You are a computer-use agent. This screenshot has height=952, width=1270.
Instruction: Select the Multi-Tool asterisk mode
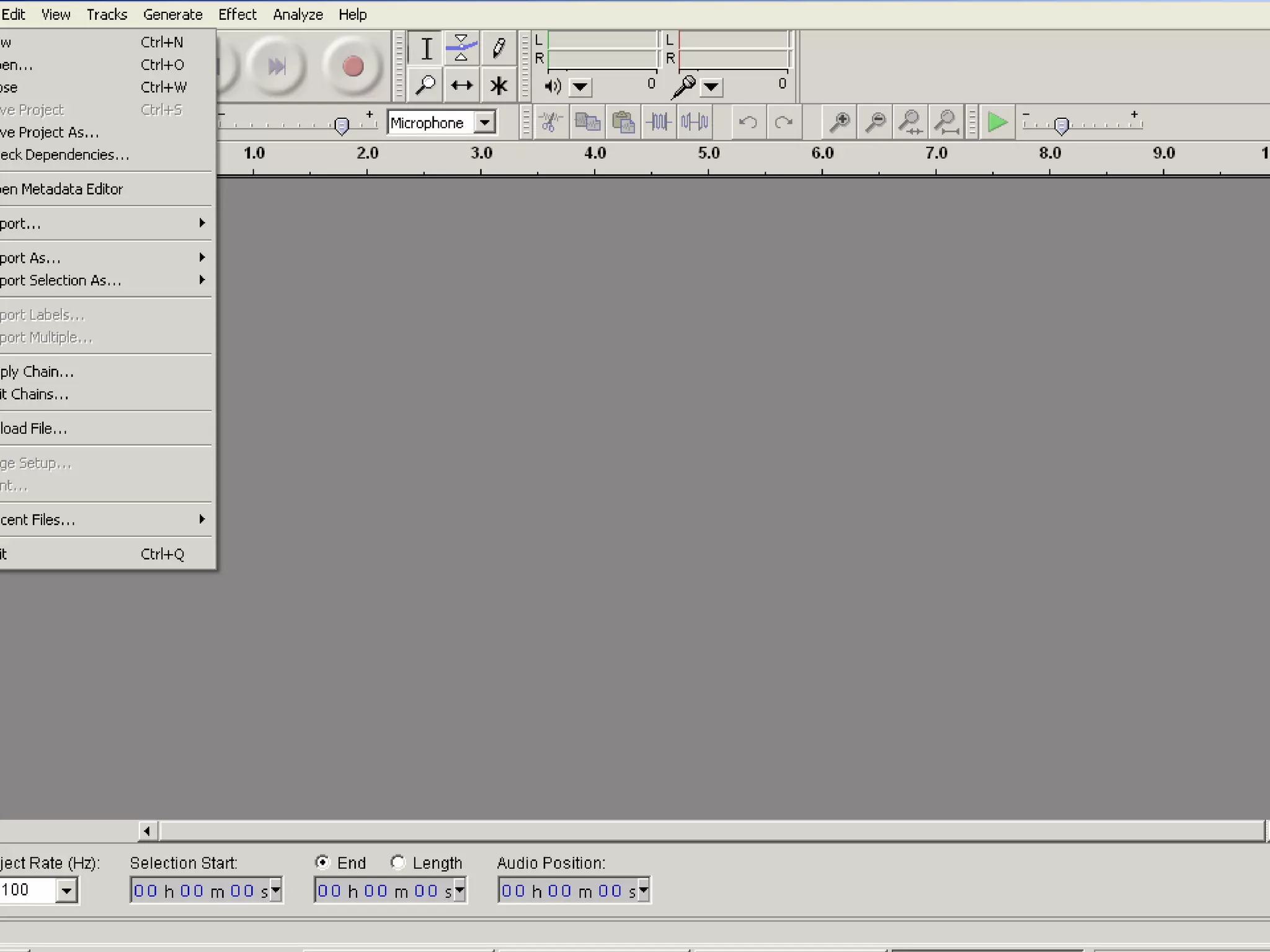click(499, 85)
